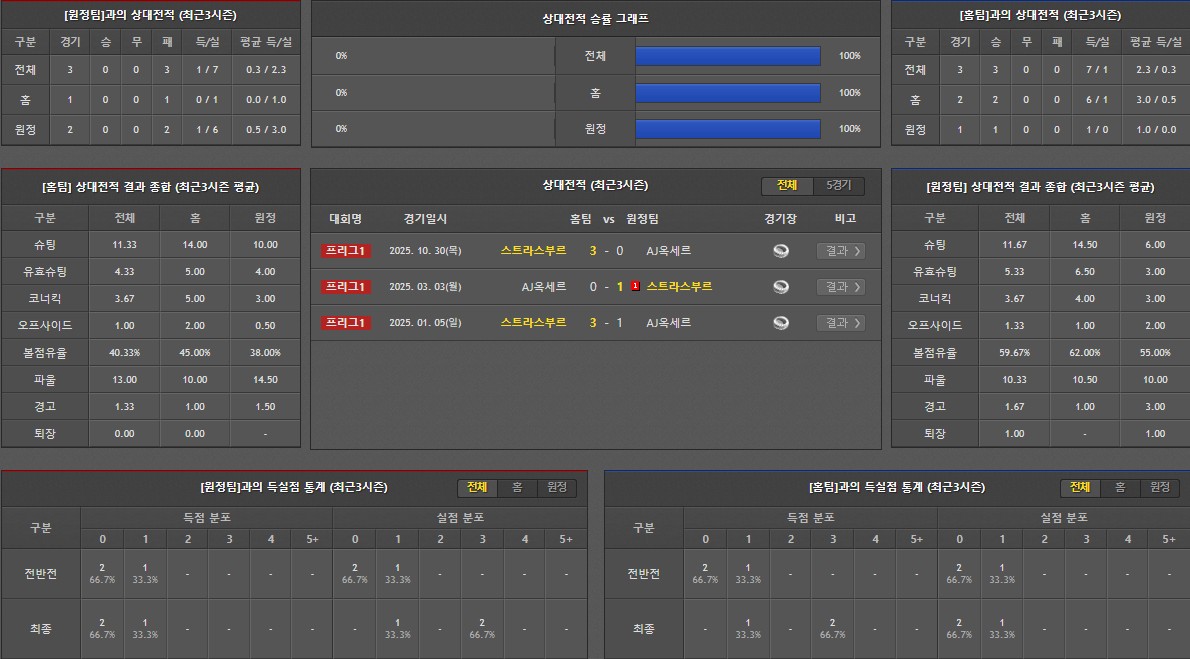
Task: Select 원정 in the 원정팀 득실점 통계 panel
Action: click(x=557, y=487)
